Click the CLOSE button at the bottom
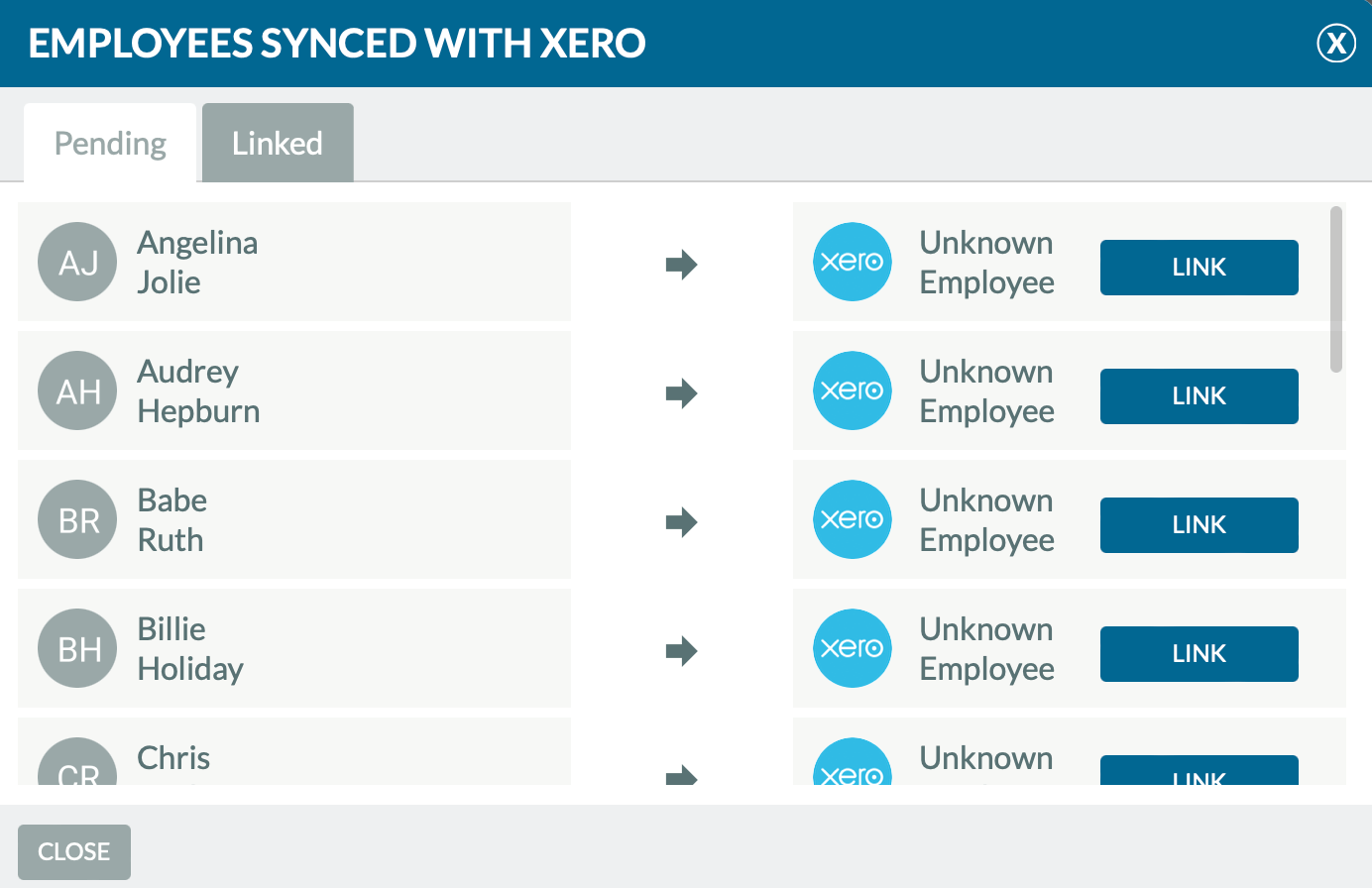 (x=74, y=852)
